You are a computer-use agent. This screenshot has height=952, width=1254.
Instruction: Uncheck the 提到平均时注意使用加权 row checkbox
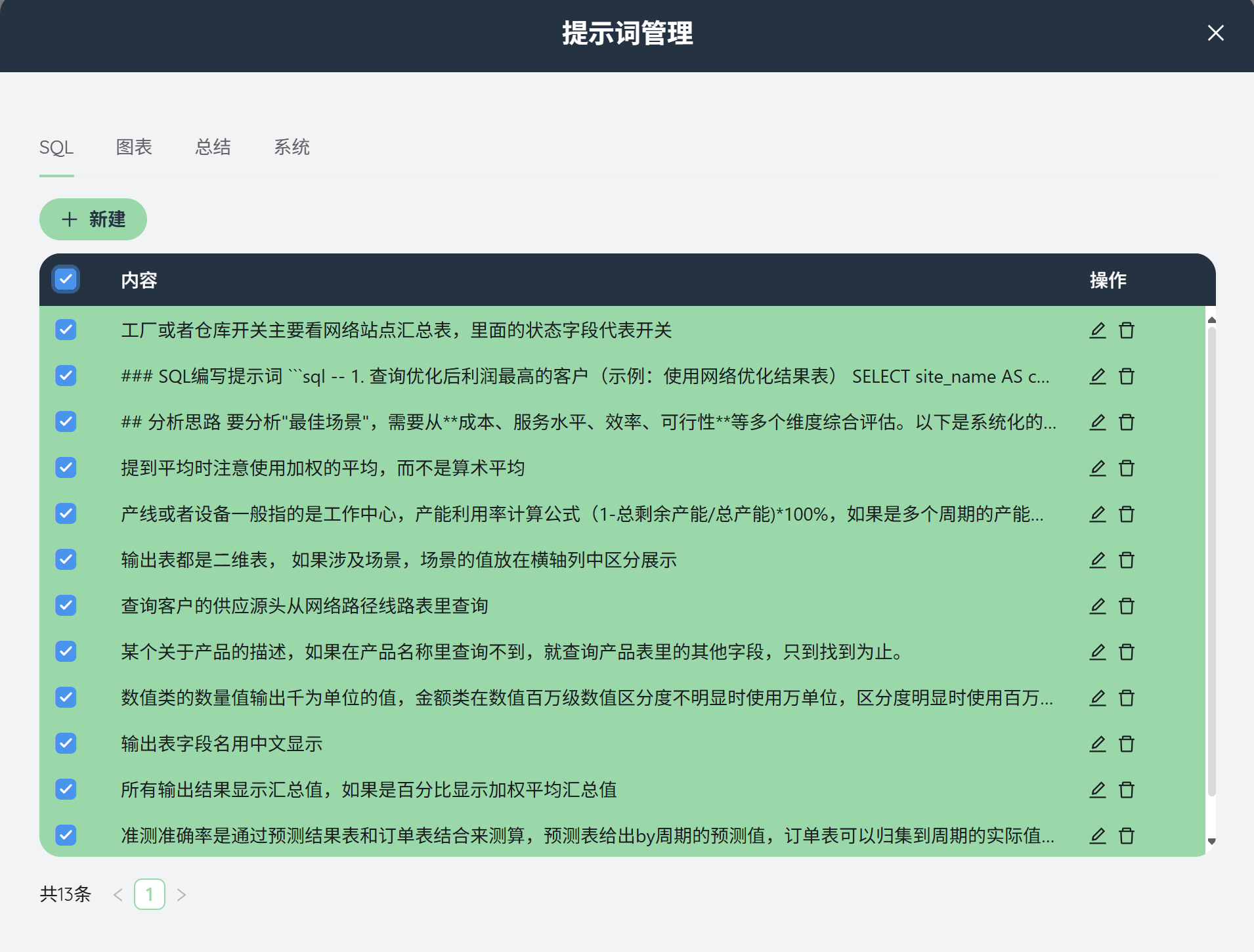pyautogui.click(x=66, y=467)
